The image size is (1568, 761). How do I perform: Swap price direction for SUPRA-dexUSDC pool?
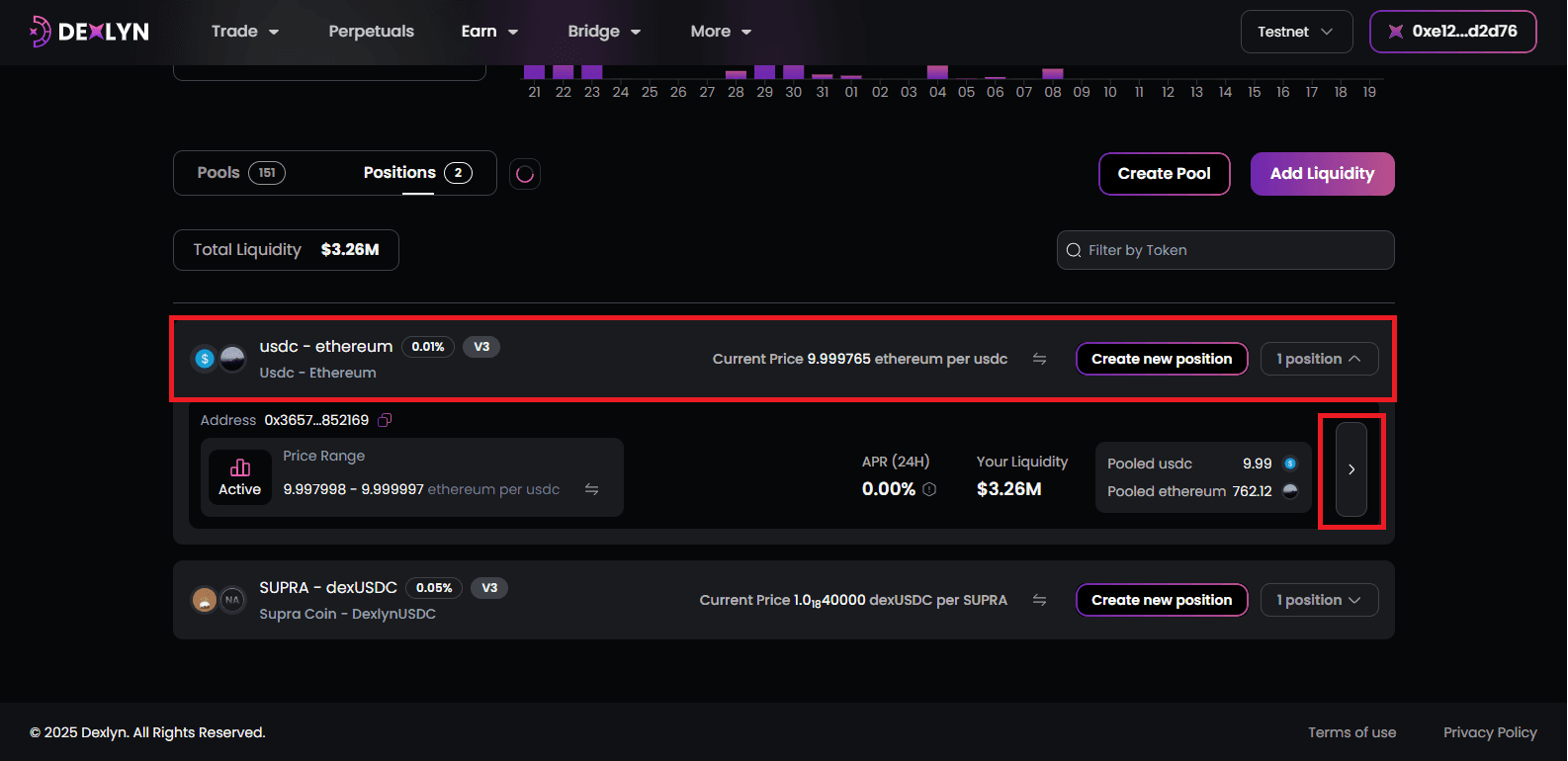1039,600
